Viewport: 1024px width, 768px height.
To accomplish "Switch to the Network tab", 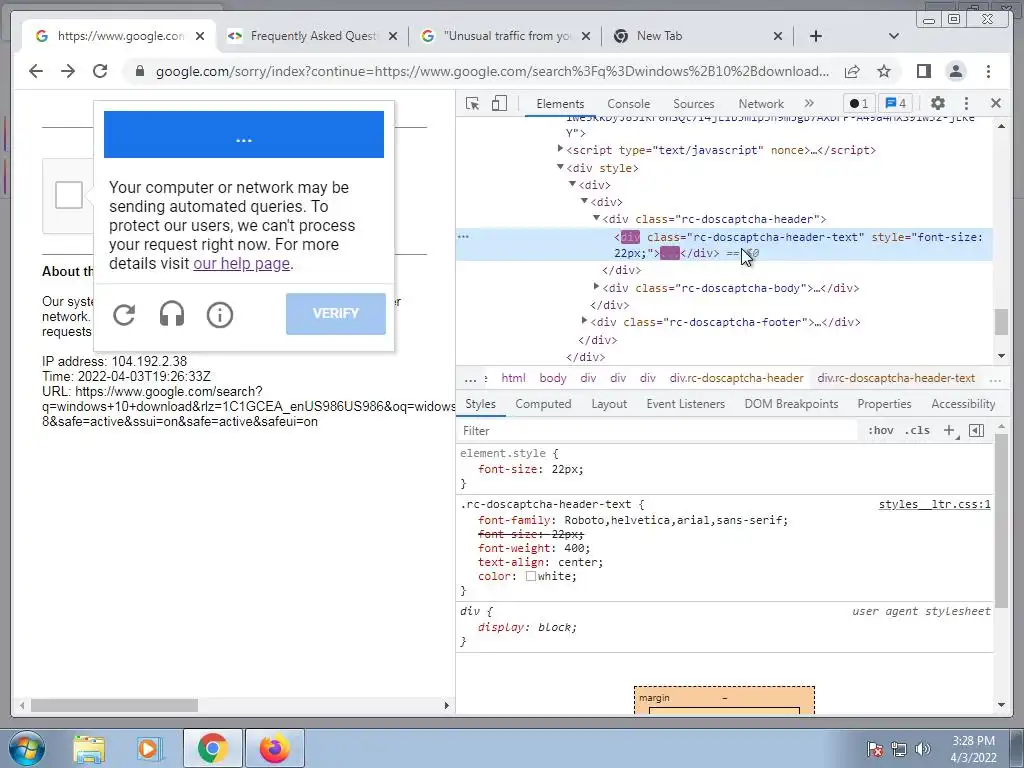I will coord(761,104).
